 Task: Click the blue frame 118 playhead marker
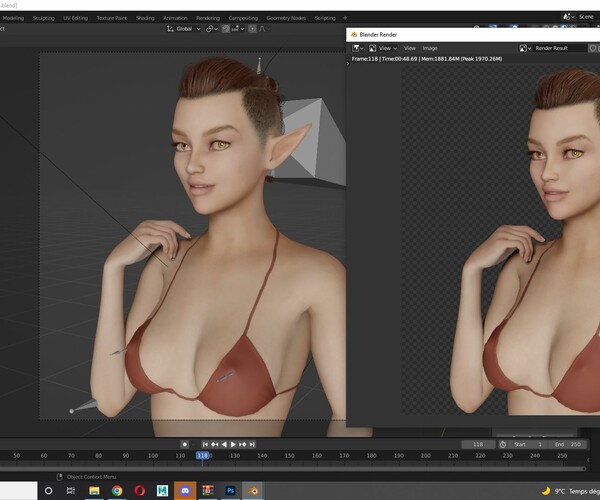tap(202, 456)
